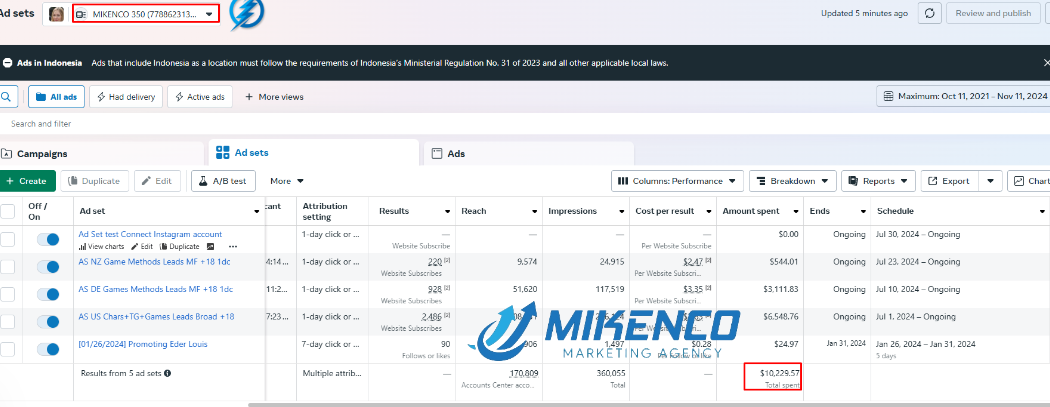
Task: Open the Reach column header dropdown arrow
Action: (x=534, y=212)
